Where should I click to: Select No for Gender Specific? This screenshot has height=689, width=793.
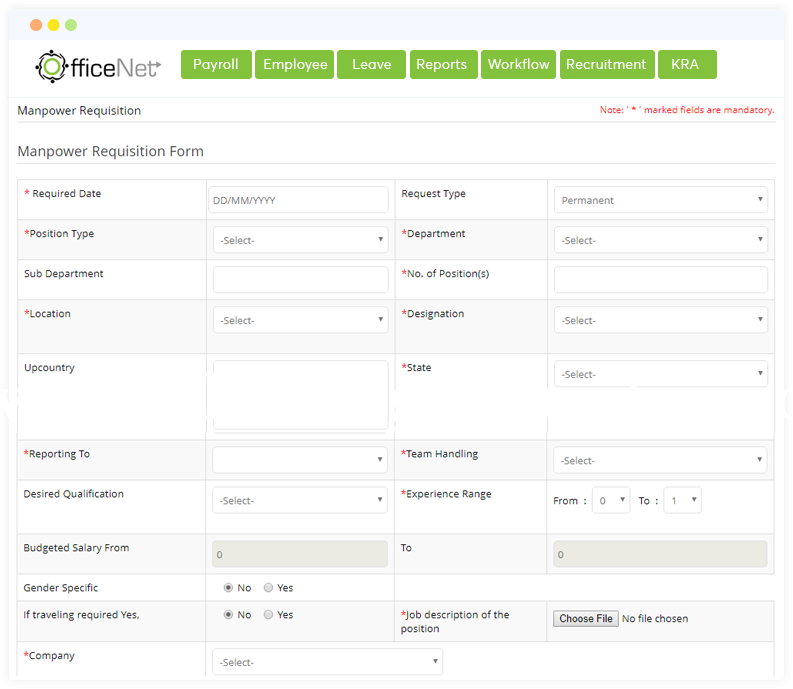228,587
